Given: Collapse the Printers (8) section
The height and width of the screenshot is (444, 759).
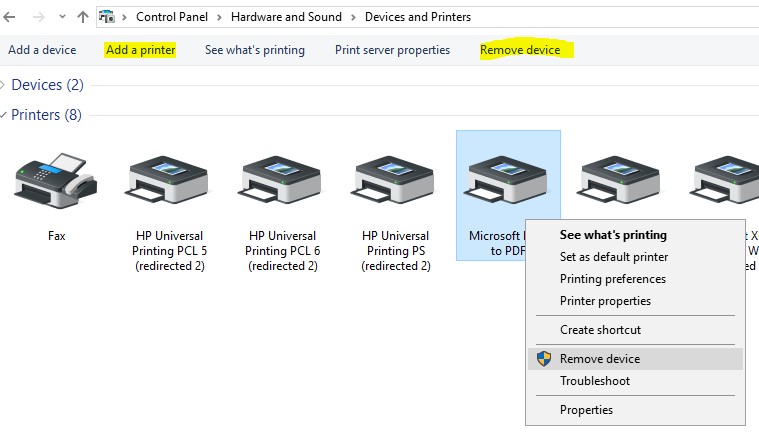Looking at the screenshot, I should 5,115.
